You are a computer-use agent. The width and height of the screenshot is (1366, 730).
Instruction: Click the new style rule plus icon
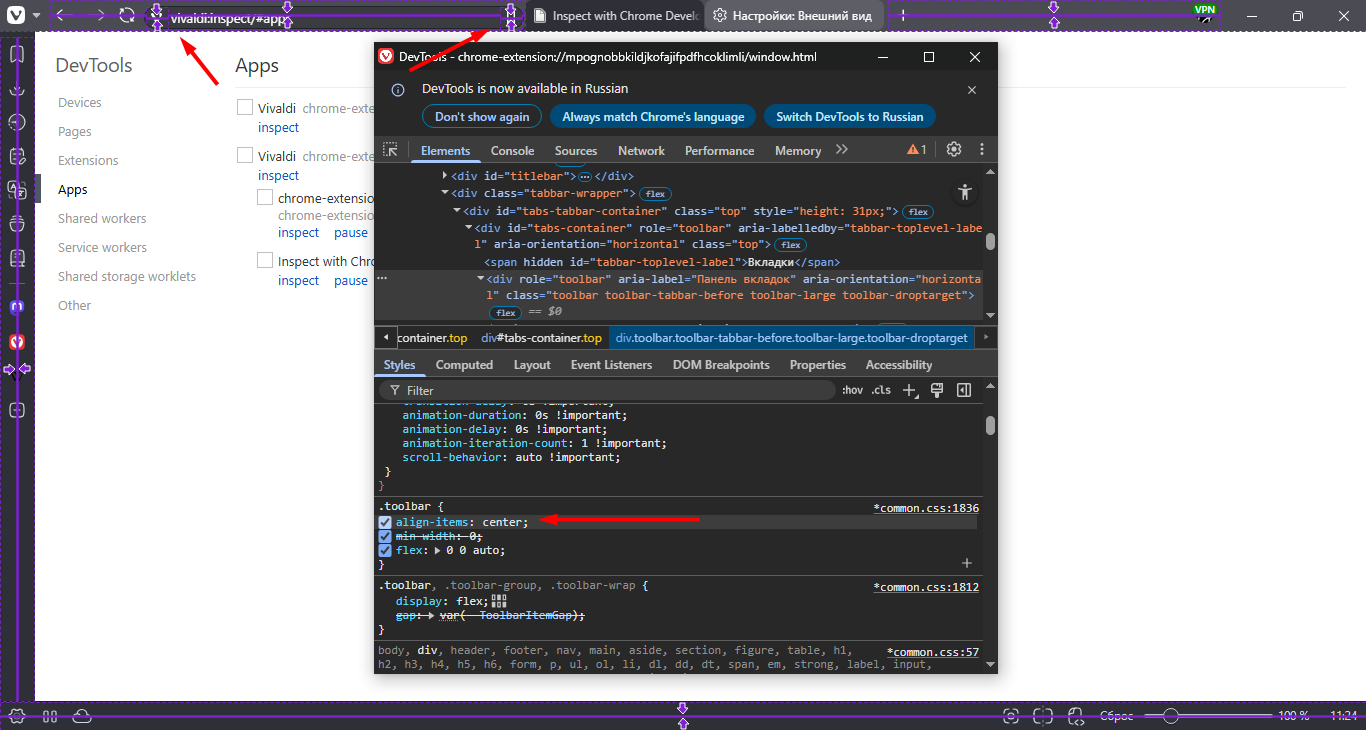pos(910,390)
